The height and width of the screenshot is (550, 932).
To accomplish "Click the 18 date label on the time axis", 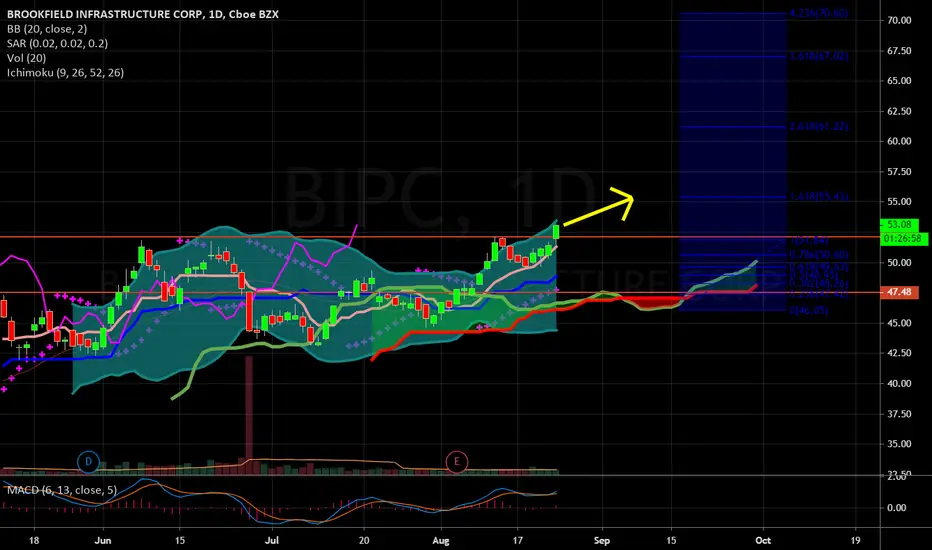I will click(x=34, y=540).
